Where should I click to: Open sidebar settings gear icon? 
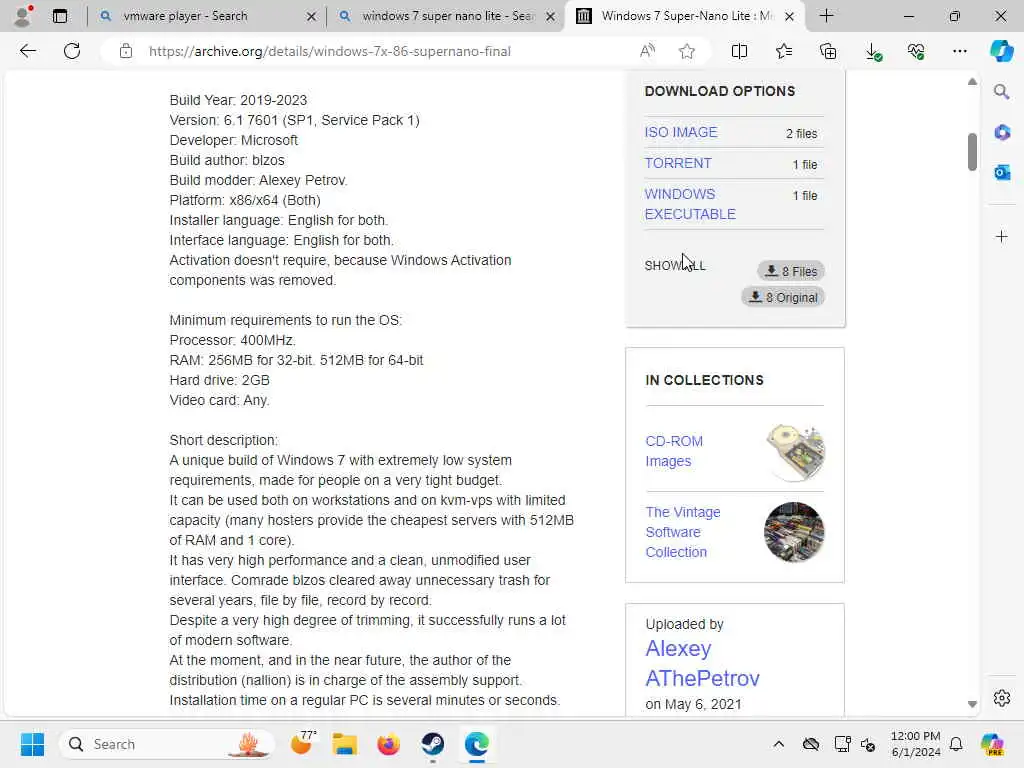pyautogui.click(x=1002, y=698)
